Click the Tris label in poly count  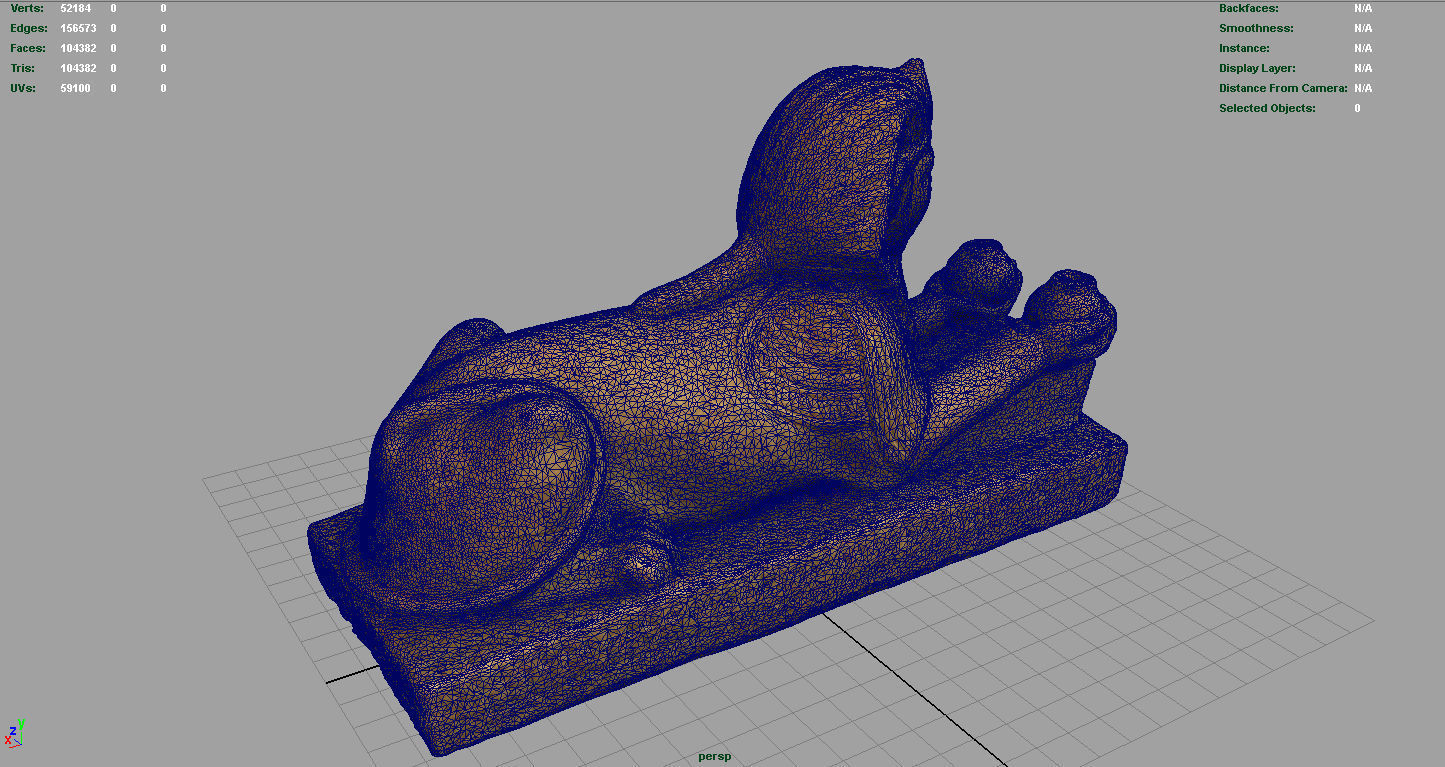point(23,68)
